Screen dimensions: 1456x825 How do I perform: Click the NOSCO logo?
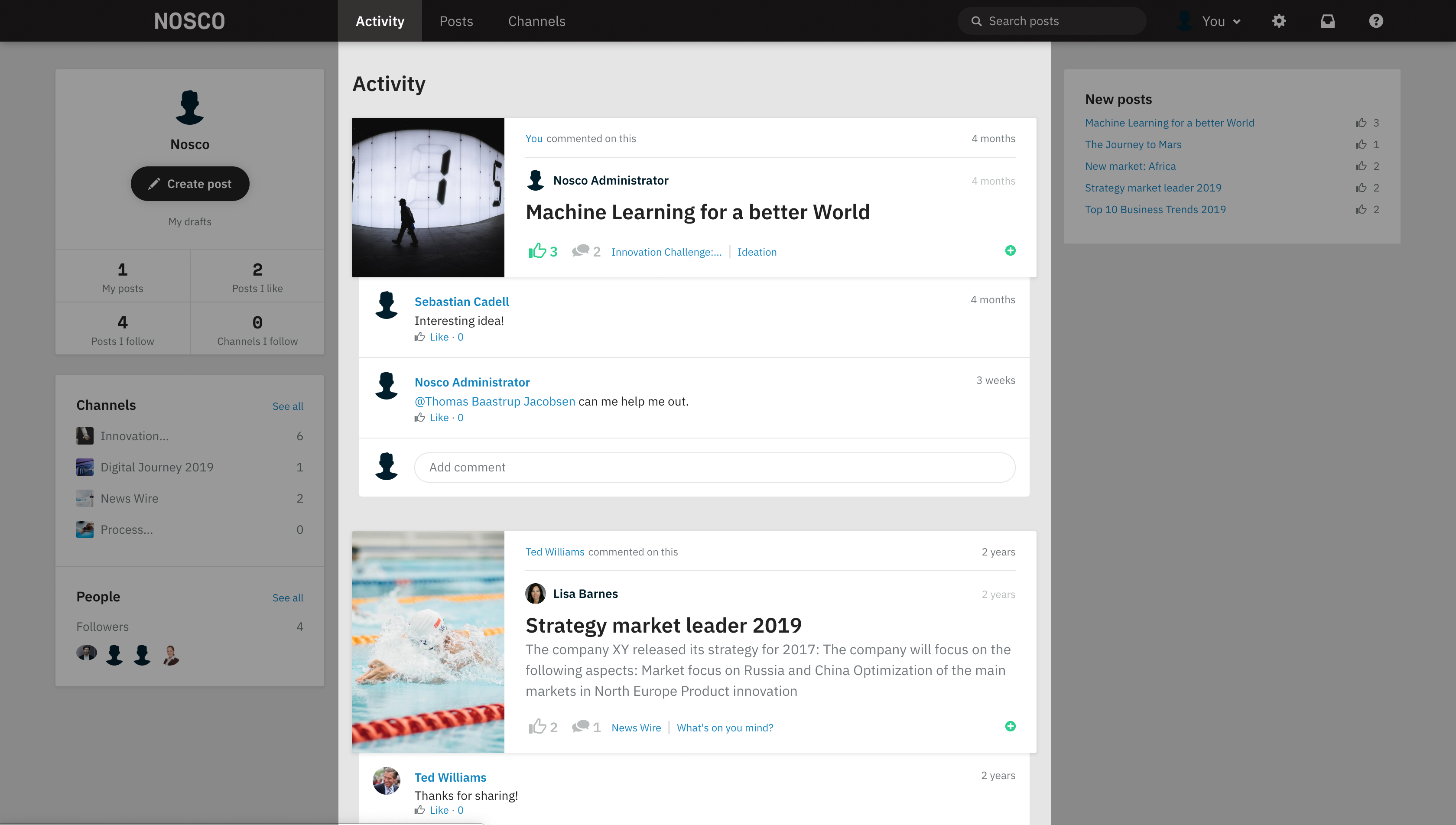189,21
